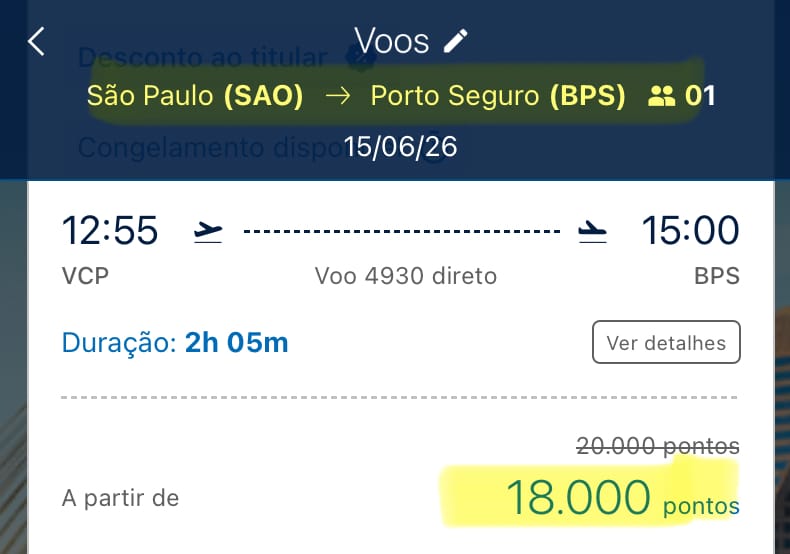Tap the Porto Seguro (BPS) destination
The image size is (790, 554).
(498, 96)
